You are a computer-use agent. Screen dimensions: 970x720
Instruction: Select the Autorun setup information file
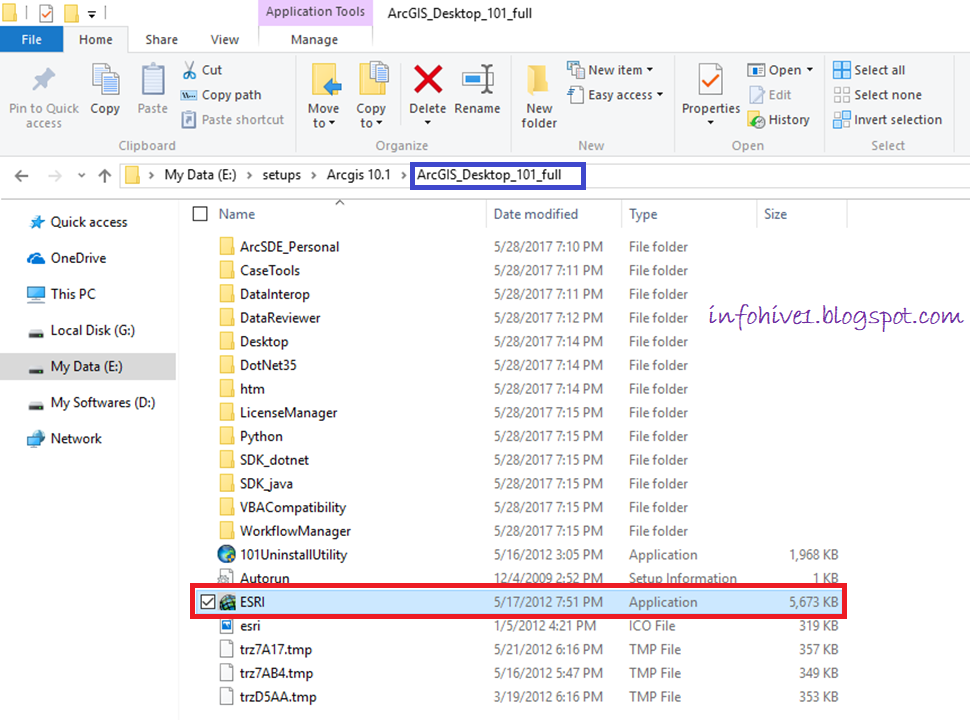click(x=265, y=578)
